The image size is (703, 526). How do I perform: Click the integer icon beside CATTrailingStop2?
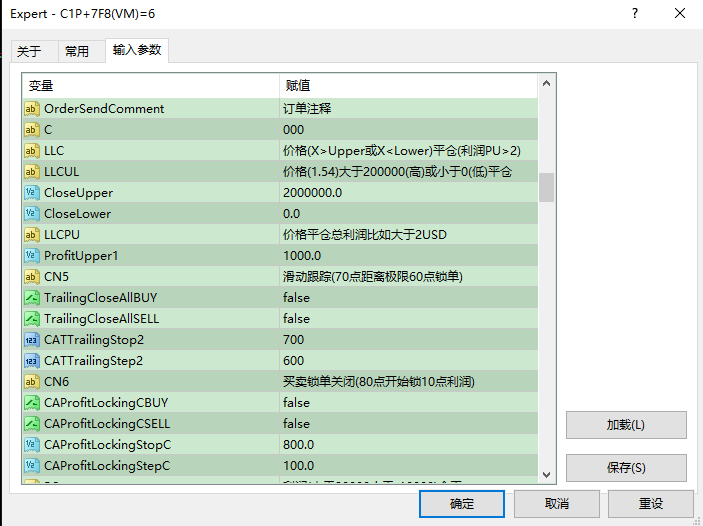(x=31, y=340)
